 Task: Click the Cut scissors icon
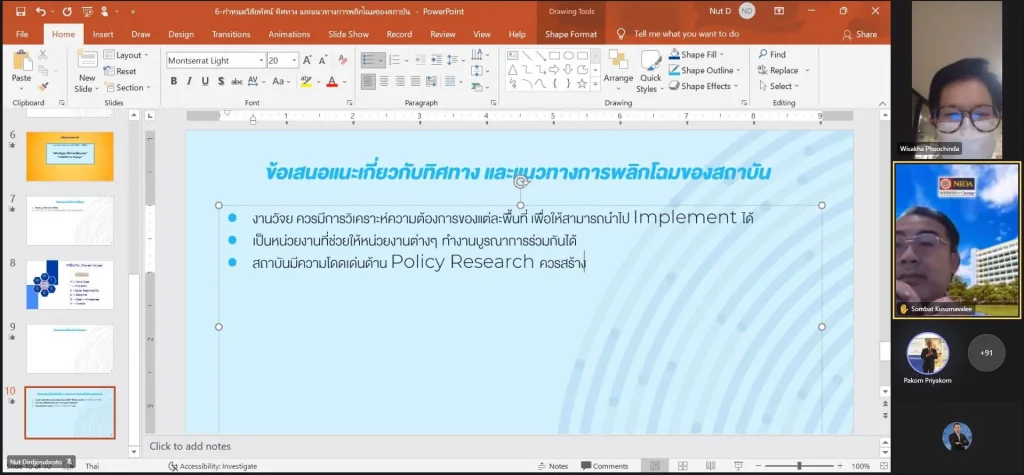point(43,55)
